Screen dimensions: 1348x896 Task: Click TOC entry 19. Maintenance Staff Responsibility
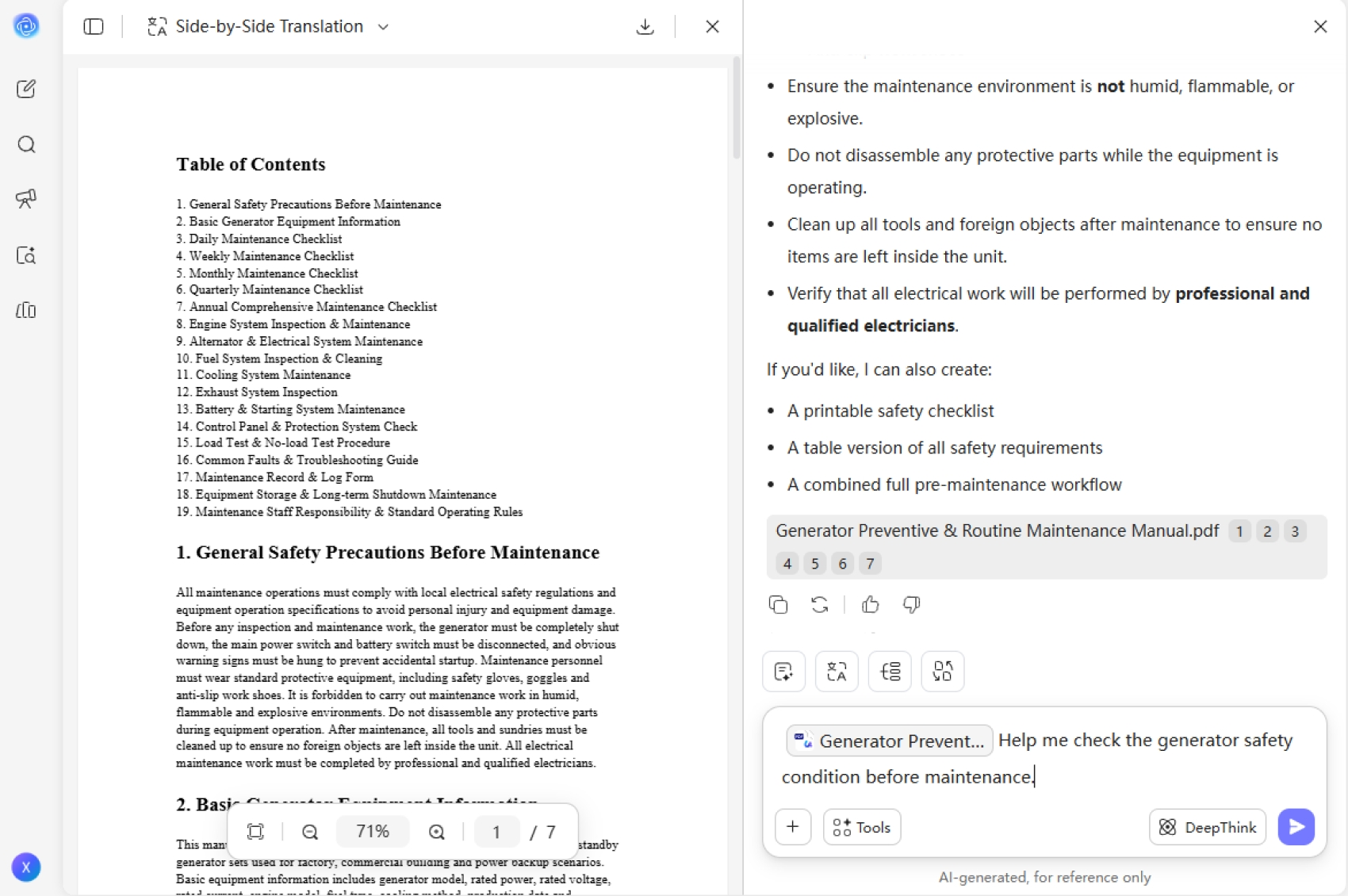coord(350,511)
